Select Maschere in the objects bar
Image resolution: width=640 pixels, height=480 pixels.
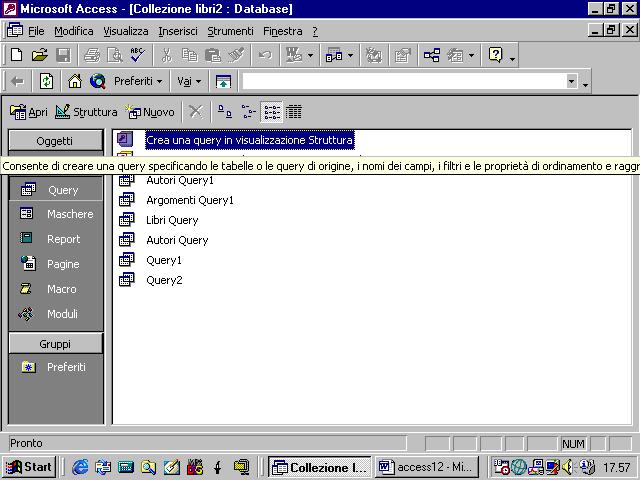click(x=56, y=214)
